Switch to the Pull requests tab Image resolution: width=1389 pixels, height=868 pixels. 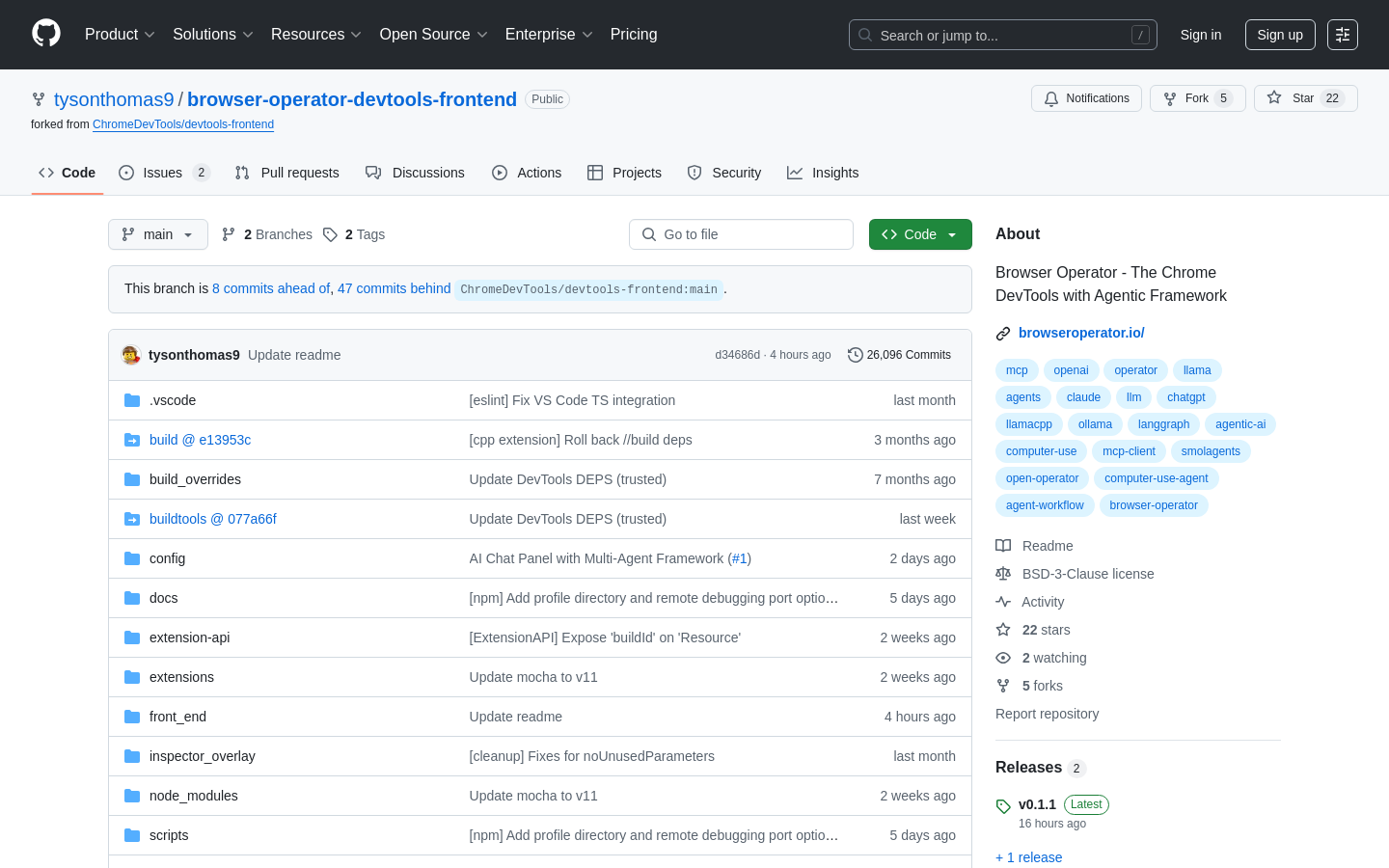(x=287, y=173)
